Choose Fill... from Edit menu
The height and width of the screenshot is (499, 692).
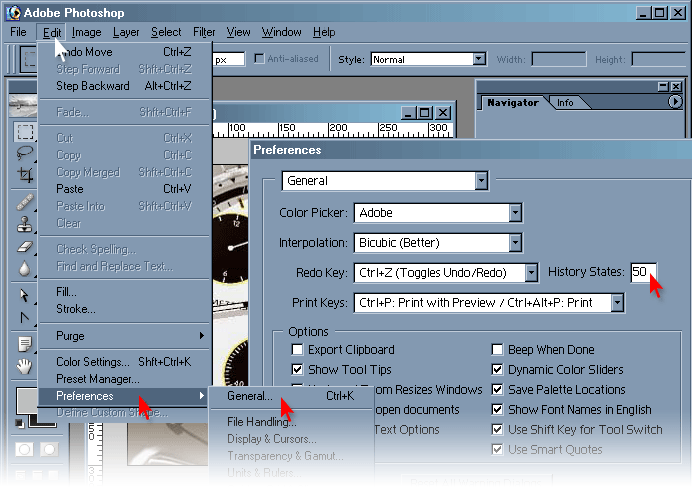tap(124, 292)
